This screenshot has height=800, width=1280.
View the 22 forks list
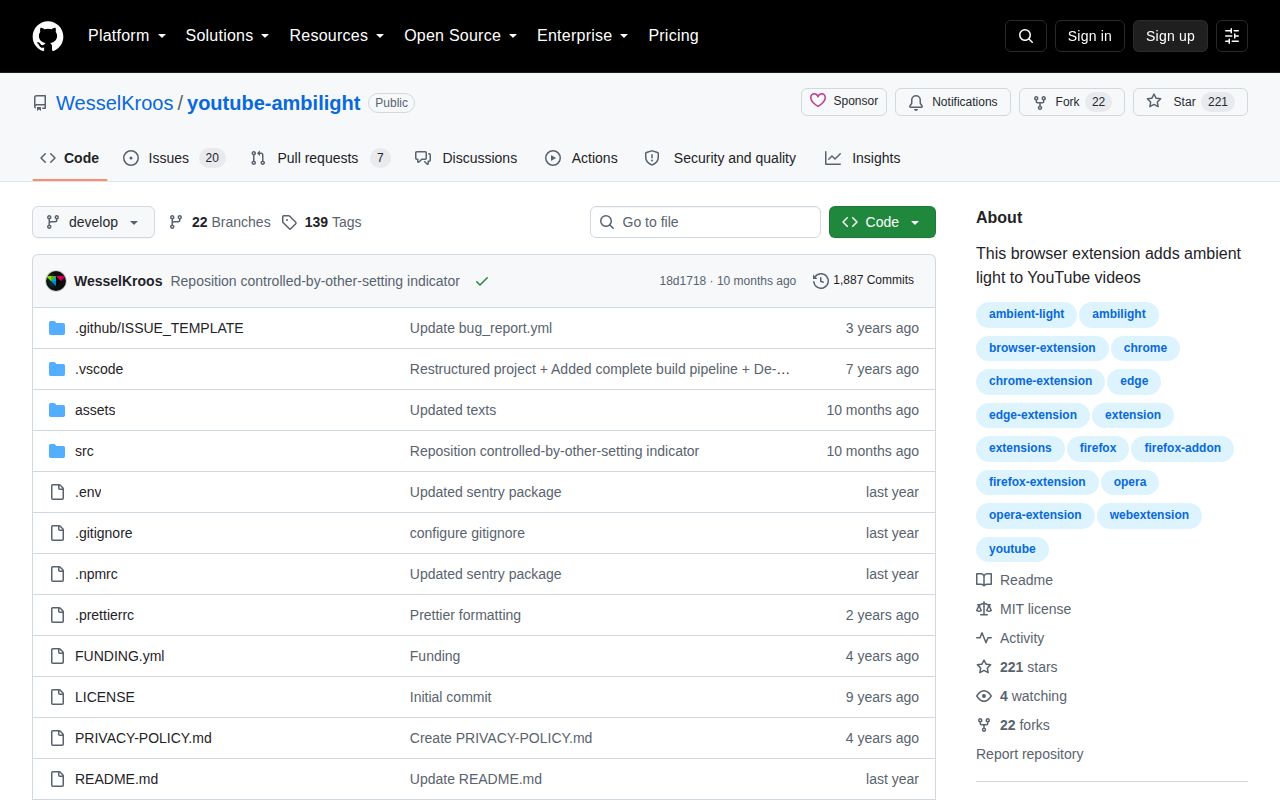[1013, 725]
